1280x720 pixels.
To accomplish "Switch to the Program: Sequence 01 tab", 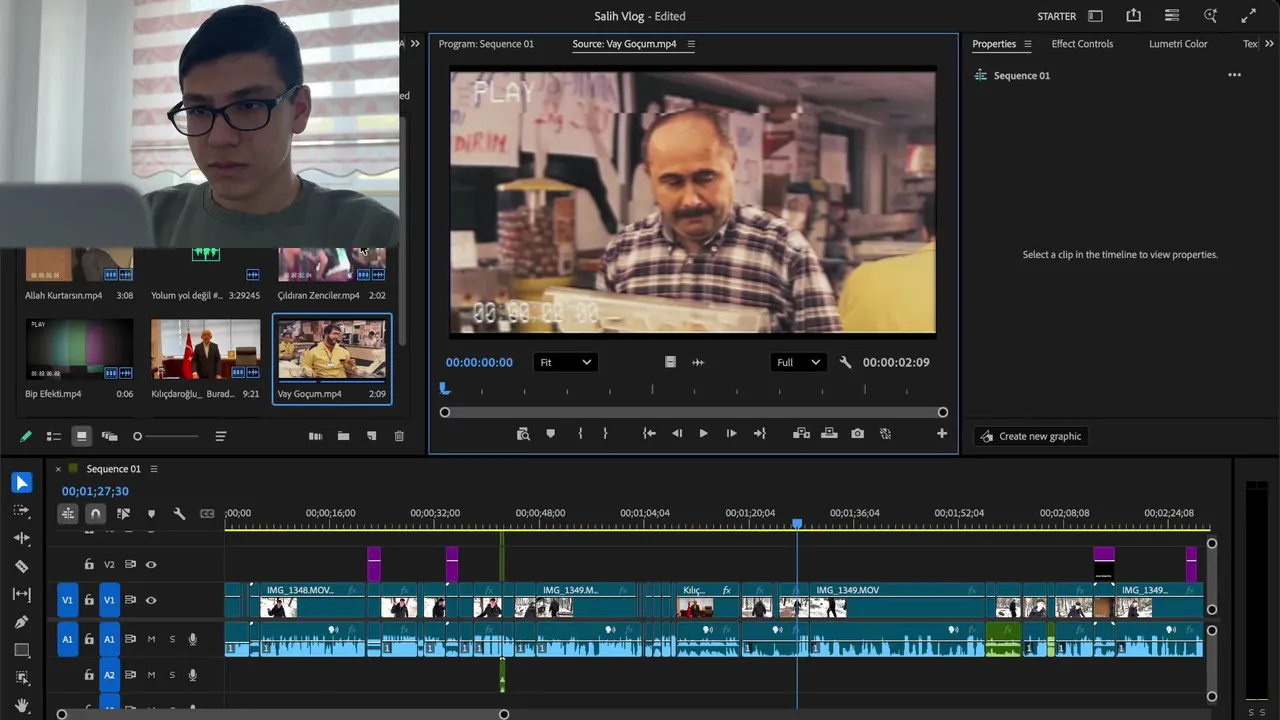I will (x=486, y=44).
